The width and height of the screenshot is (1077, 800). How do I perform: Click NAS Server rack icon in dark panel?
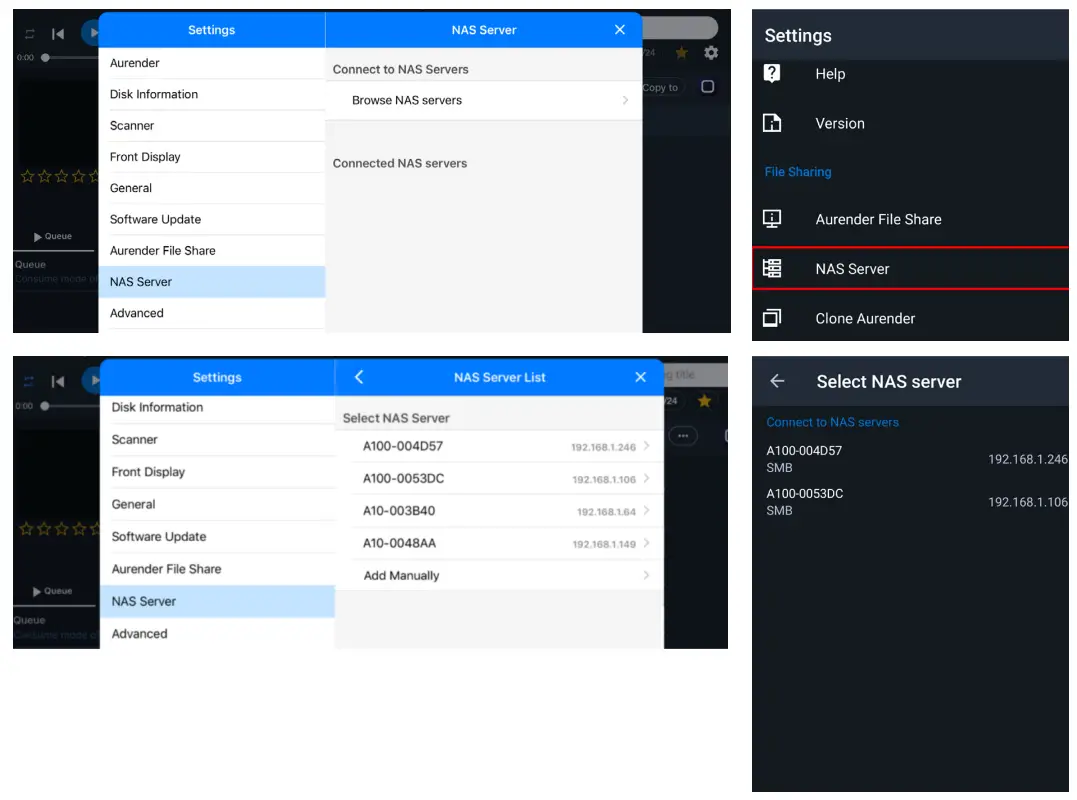tap(772, 268)
